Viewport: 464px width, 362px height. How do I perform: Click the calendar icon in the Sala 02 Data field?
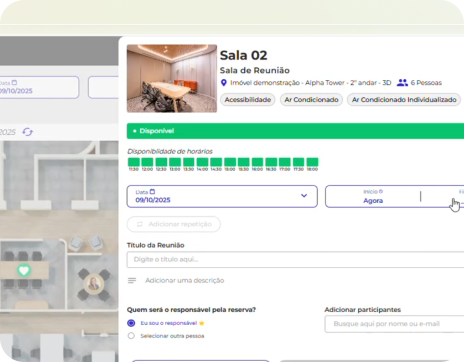coord(152,192)
